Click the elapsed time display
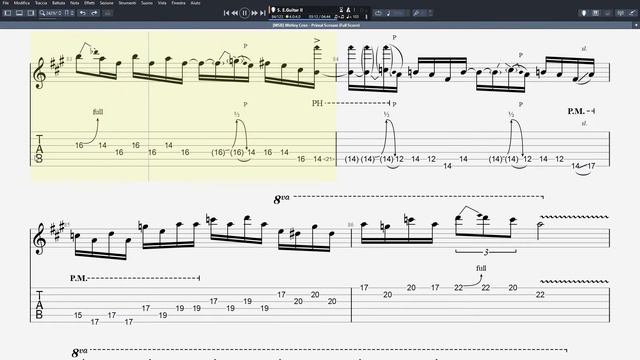The height and width of the screenshot is (360, 640). 320,17
